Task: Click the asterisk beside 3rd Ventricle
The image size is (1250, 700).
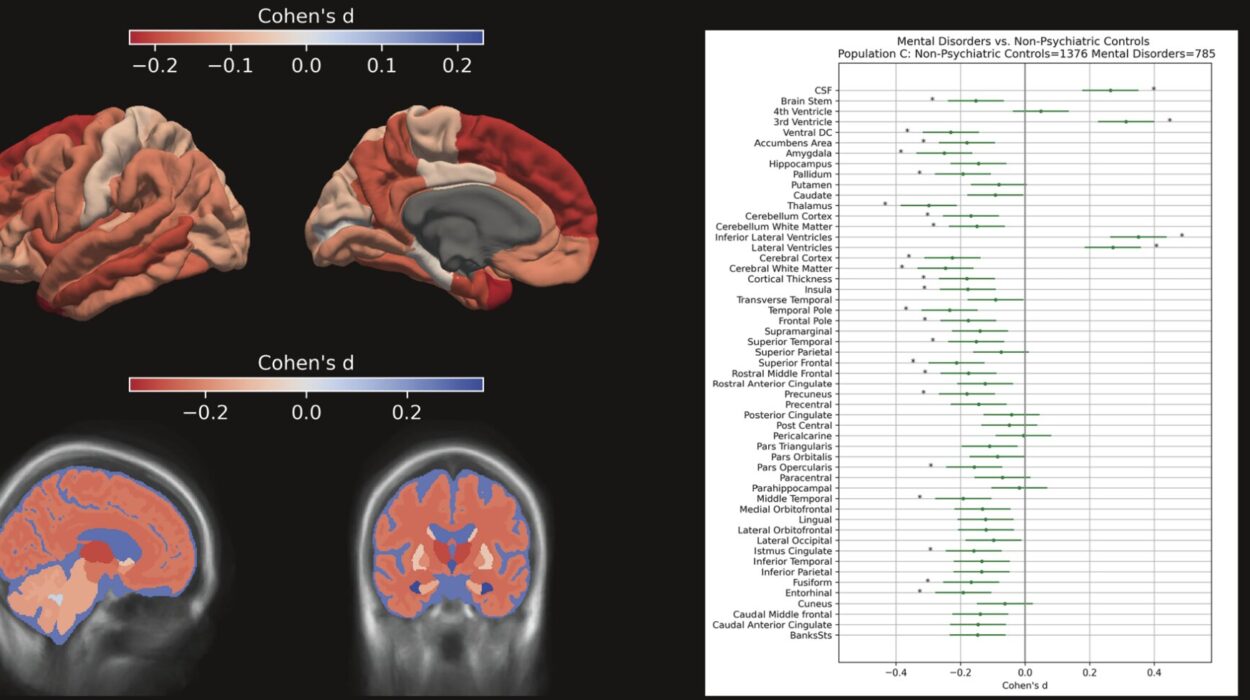Action: 1170,121
